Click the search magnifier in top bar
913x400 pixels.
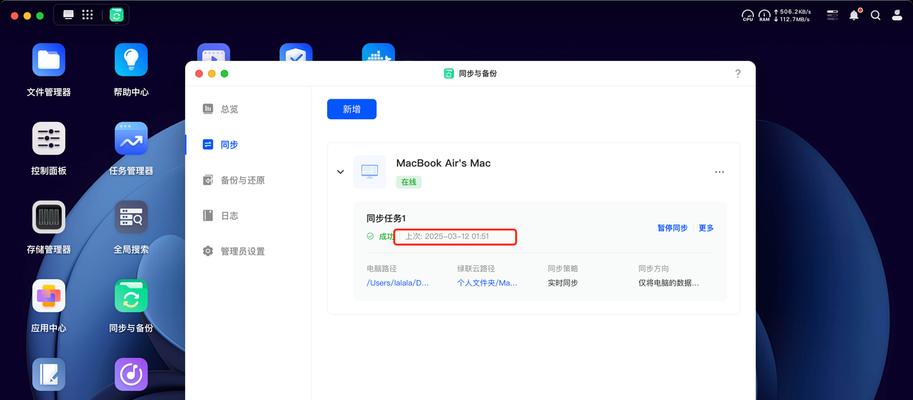876,15
